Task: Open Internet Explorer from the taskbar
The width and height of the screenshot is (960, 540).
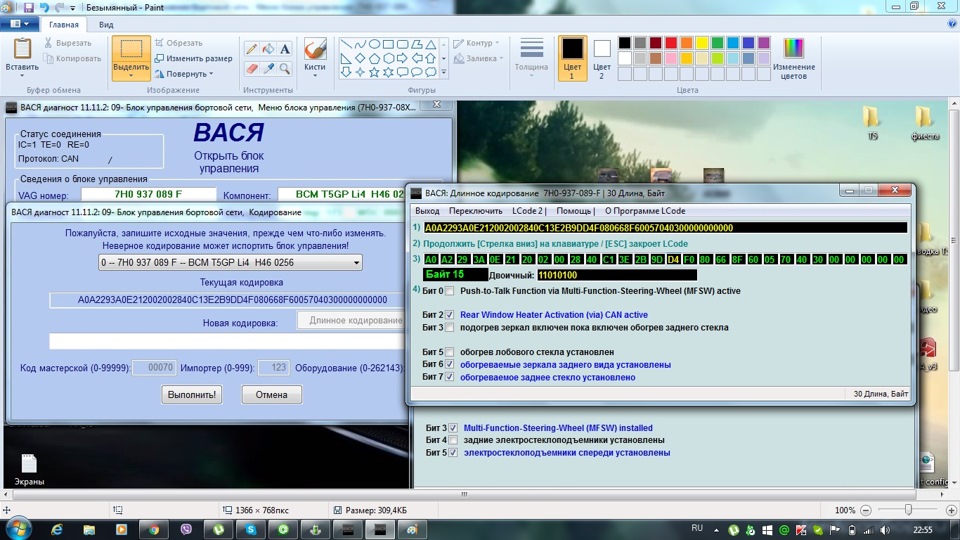Action: (x=57, y=530)
